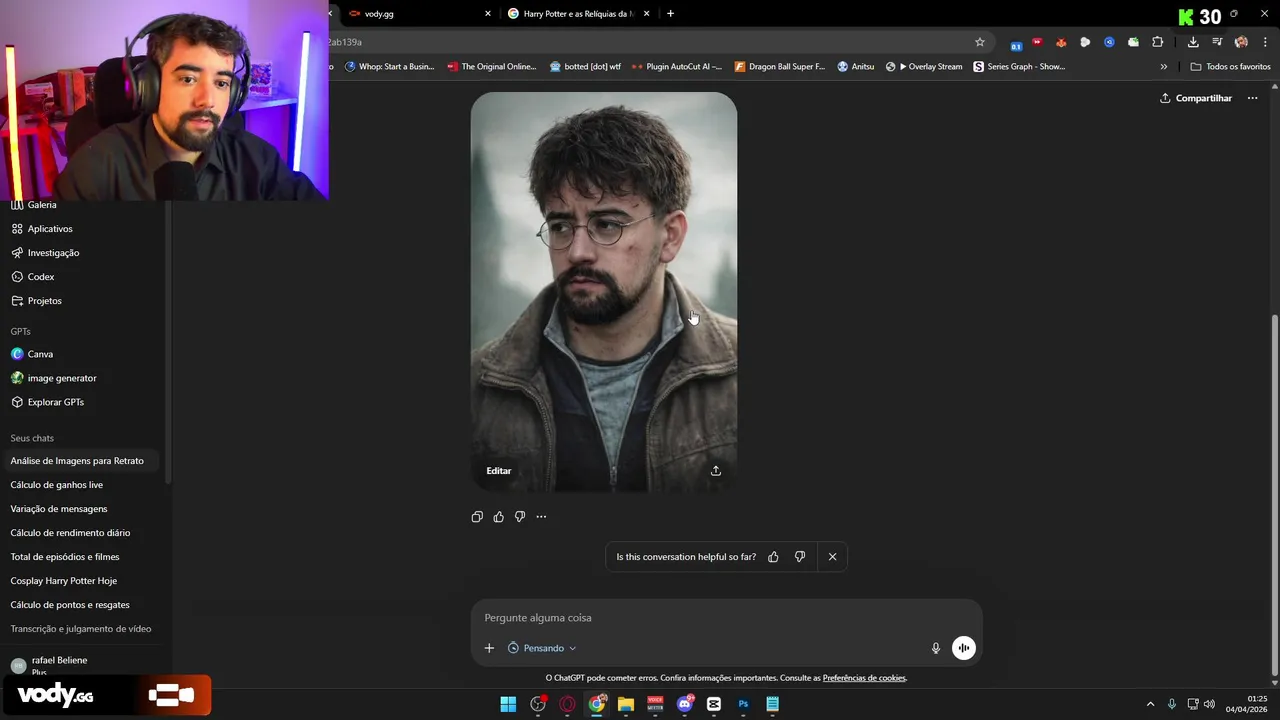Start voice mode with the waveform button
Screen dimensions: 1280x720
point(964,648)
